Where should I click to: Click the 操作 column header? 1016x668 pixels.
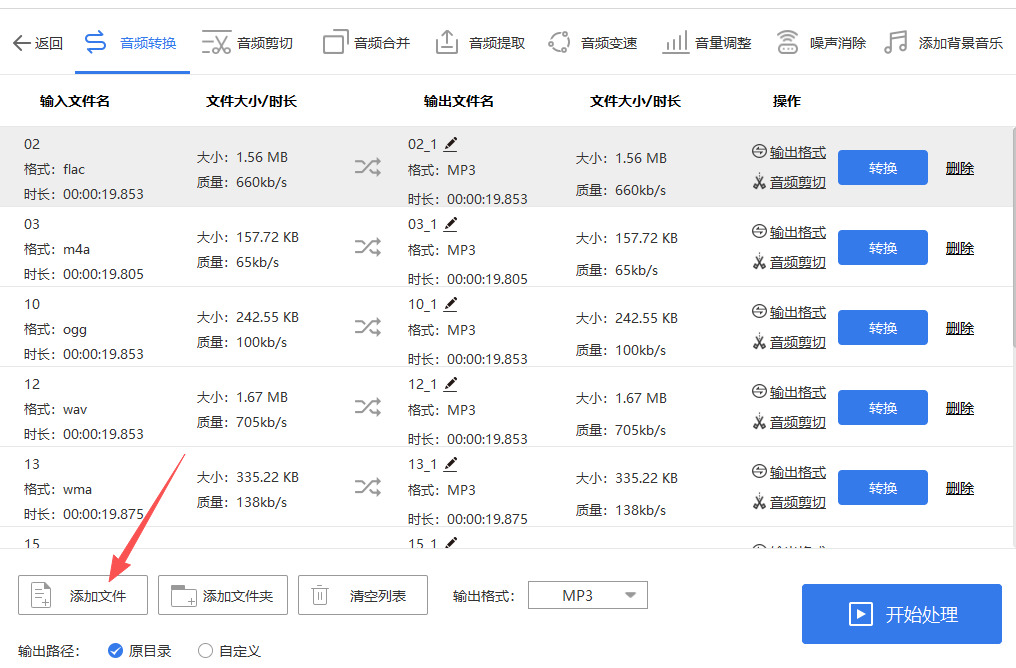787,101
